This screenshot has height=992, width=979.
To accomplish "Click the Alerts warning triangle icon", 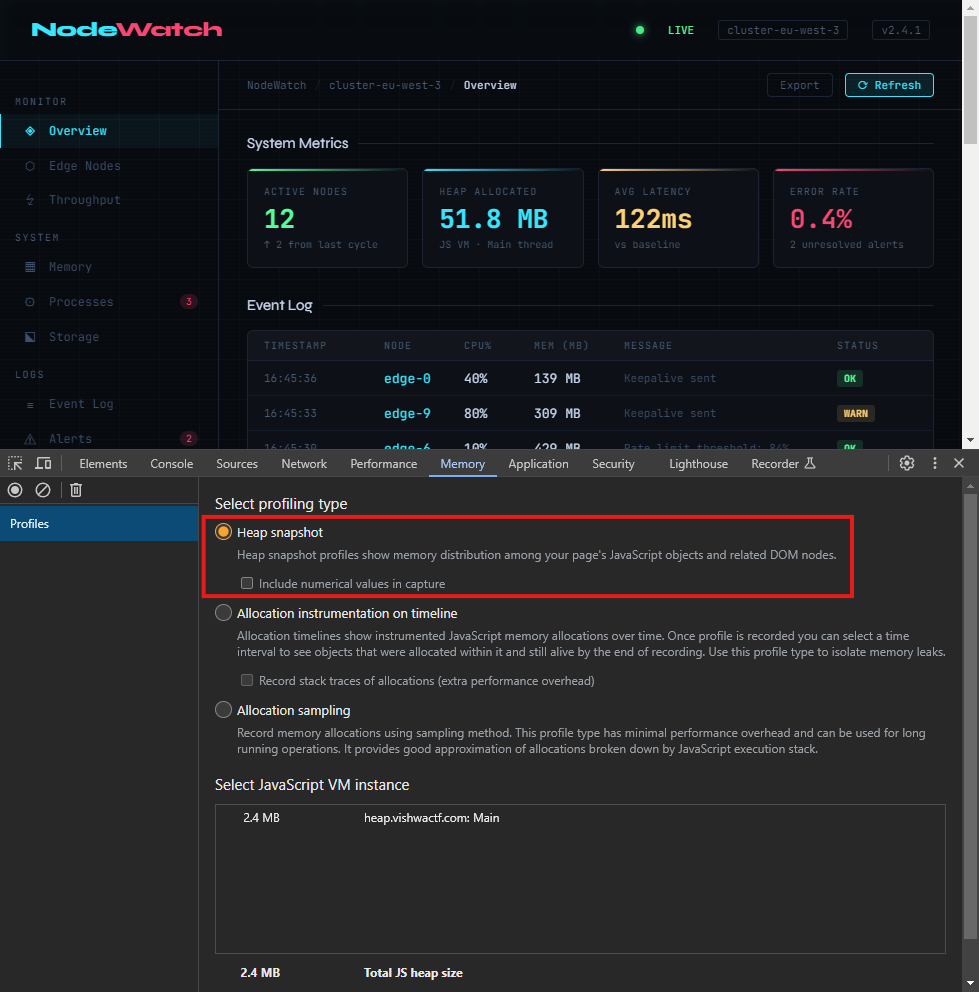I will (x=30, y=439).
